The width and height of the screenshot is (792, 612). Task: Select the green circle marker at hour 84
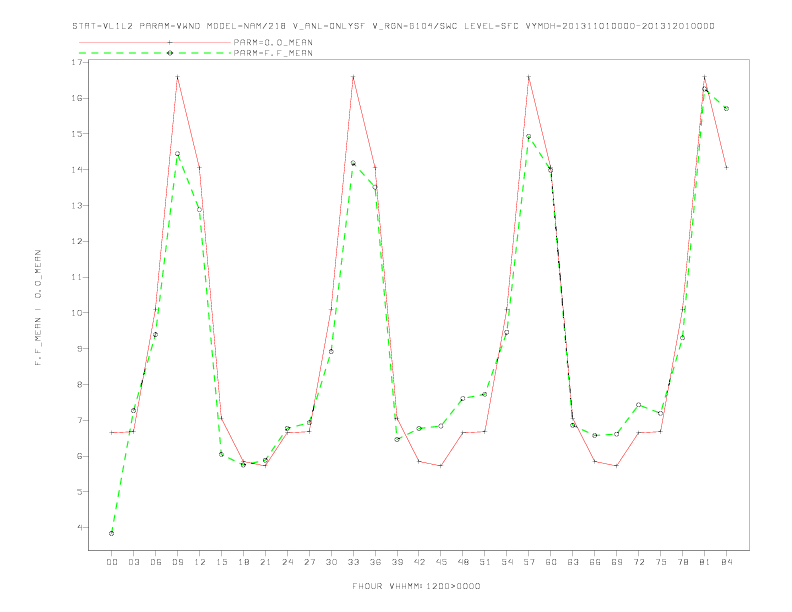(x=726, y=109)
